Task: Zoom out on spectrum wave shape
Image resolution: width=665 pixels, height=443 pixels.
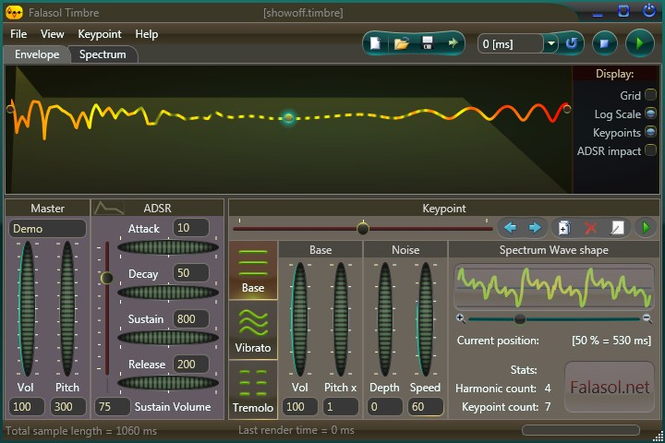Action: (x=647, y=318)
